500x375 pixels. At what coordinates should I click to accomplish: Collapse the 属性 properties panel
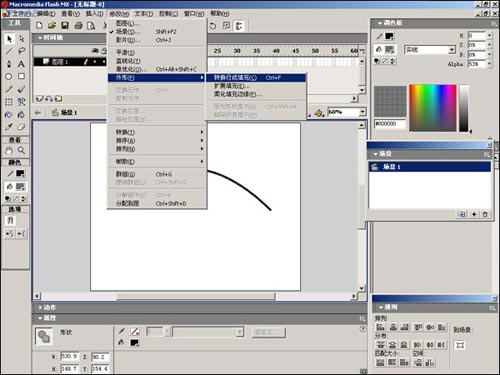[x=40, y=318]
